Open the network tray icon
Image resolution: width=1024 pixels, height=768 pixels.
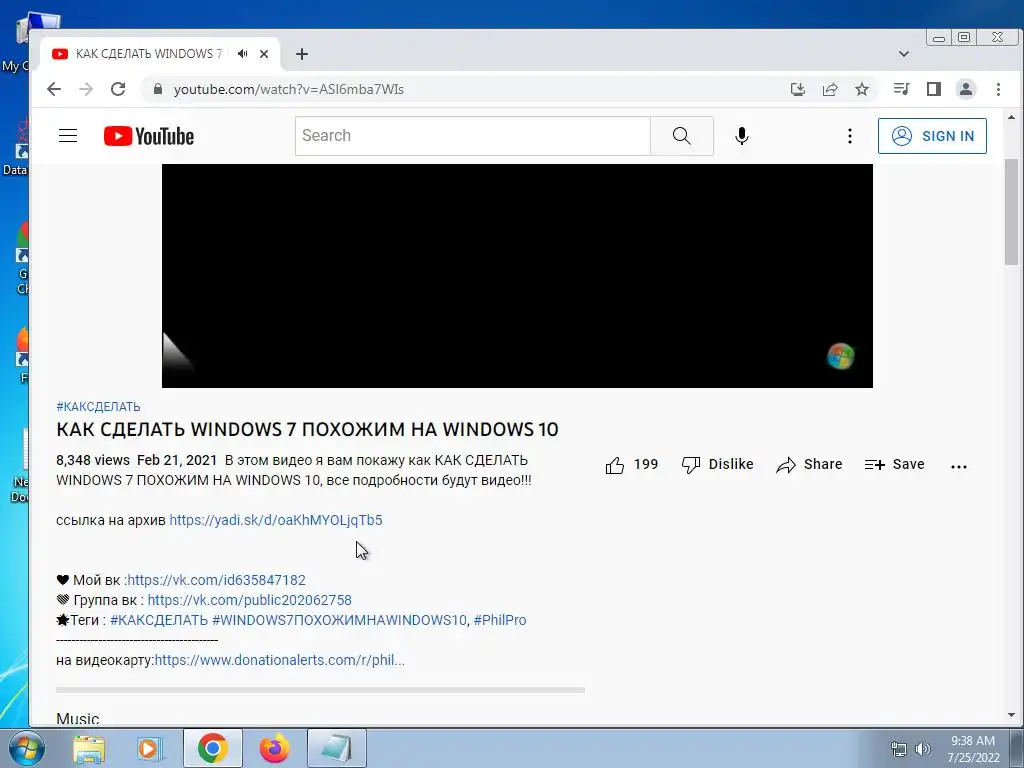click(x=899, y=749)
